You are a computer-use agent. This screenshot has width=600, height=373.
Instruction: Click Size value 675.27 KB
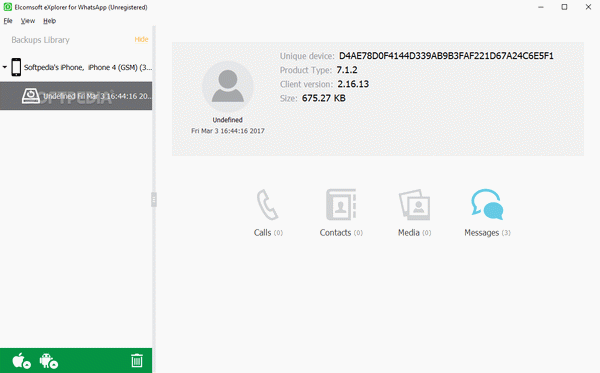coord(324,98)
